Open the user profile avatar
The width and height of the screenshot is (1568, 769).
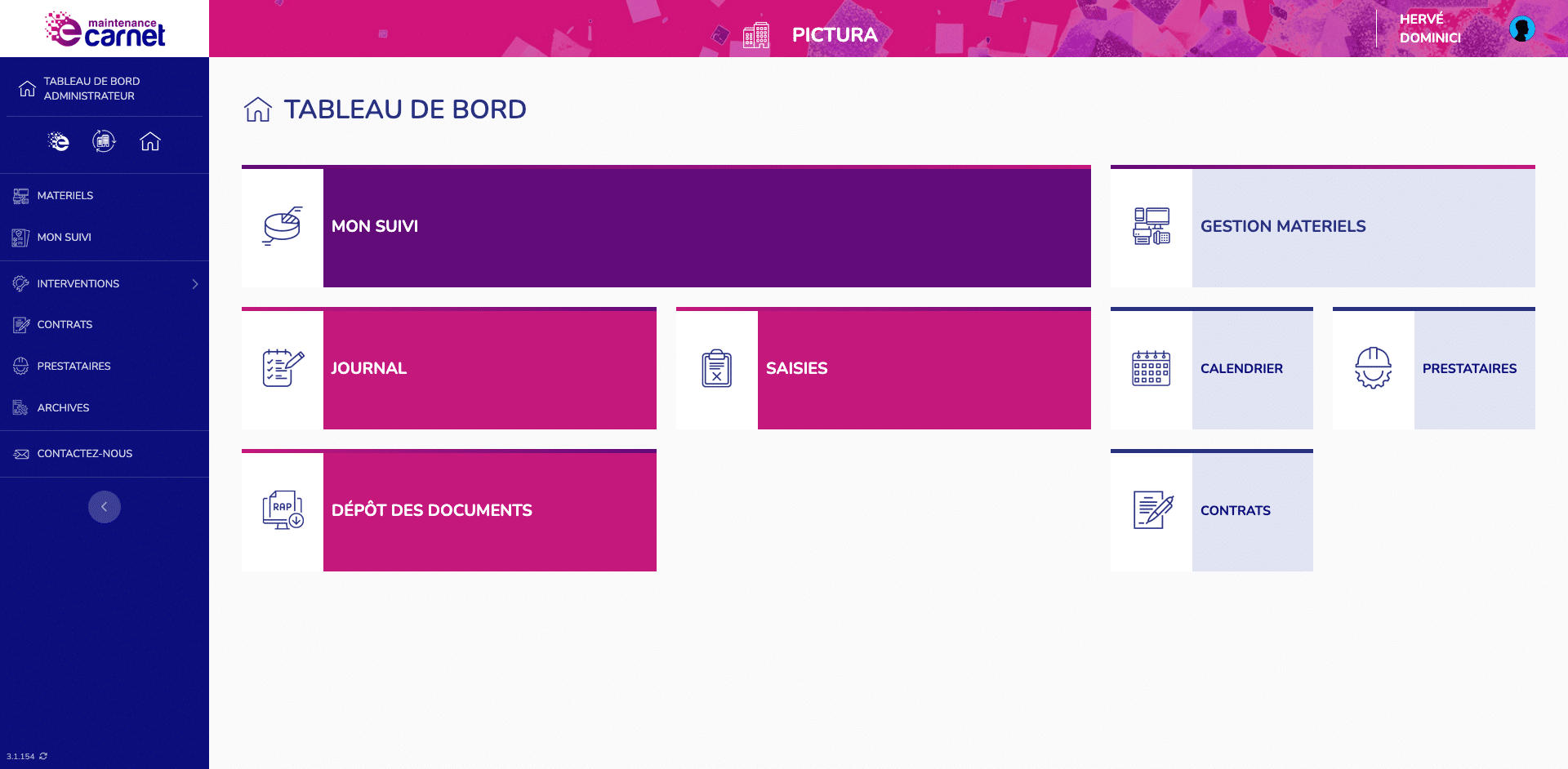[1522, 29]
